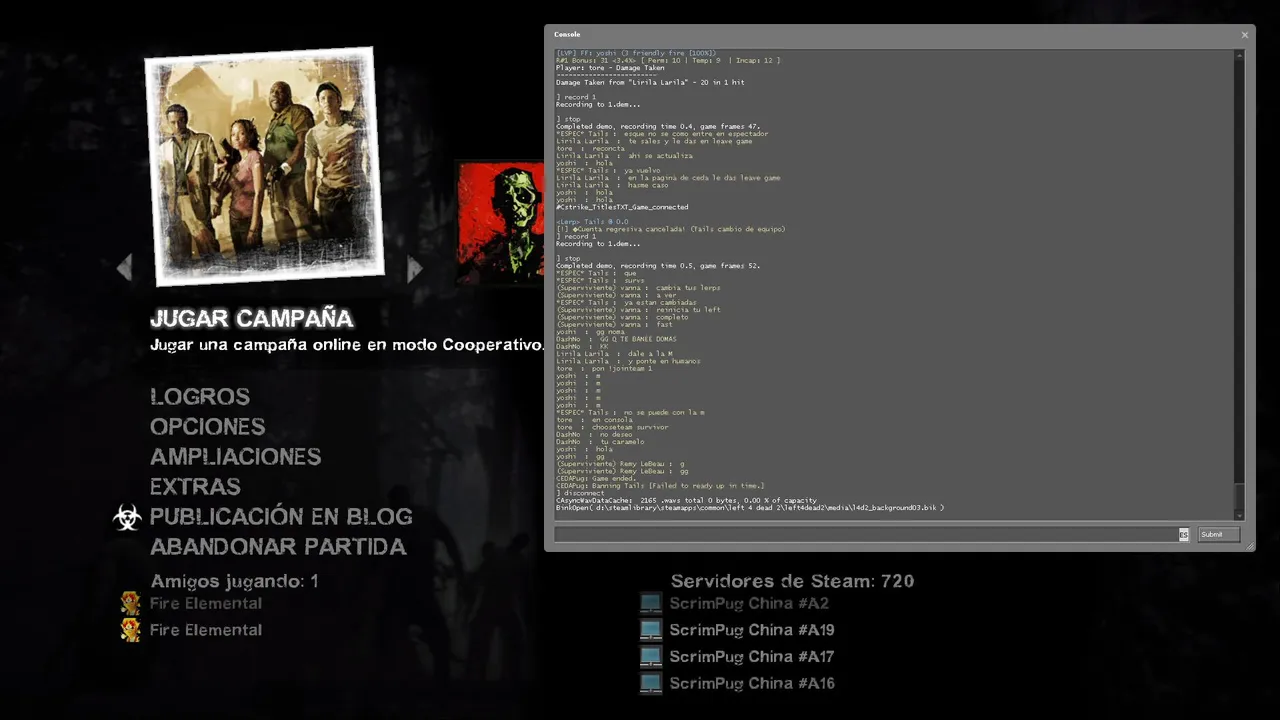Click the Amigos jugando: 1 header
Screen dimensions: 1280x720
point(234,581)
